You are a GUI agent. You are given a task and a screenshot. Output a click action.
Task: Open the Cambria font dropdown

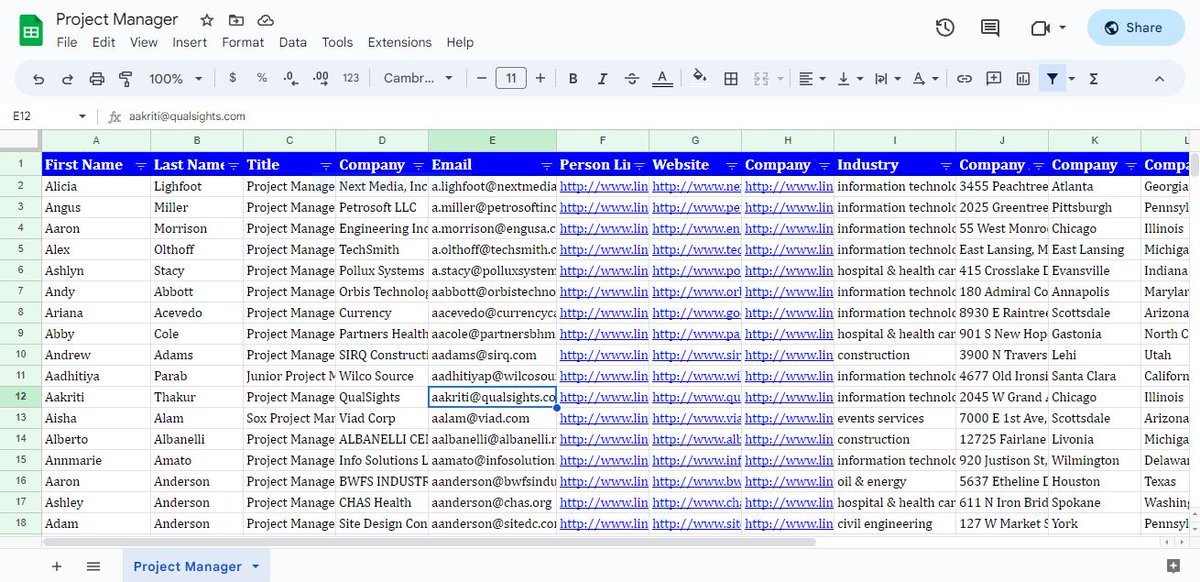pos(417,78)
